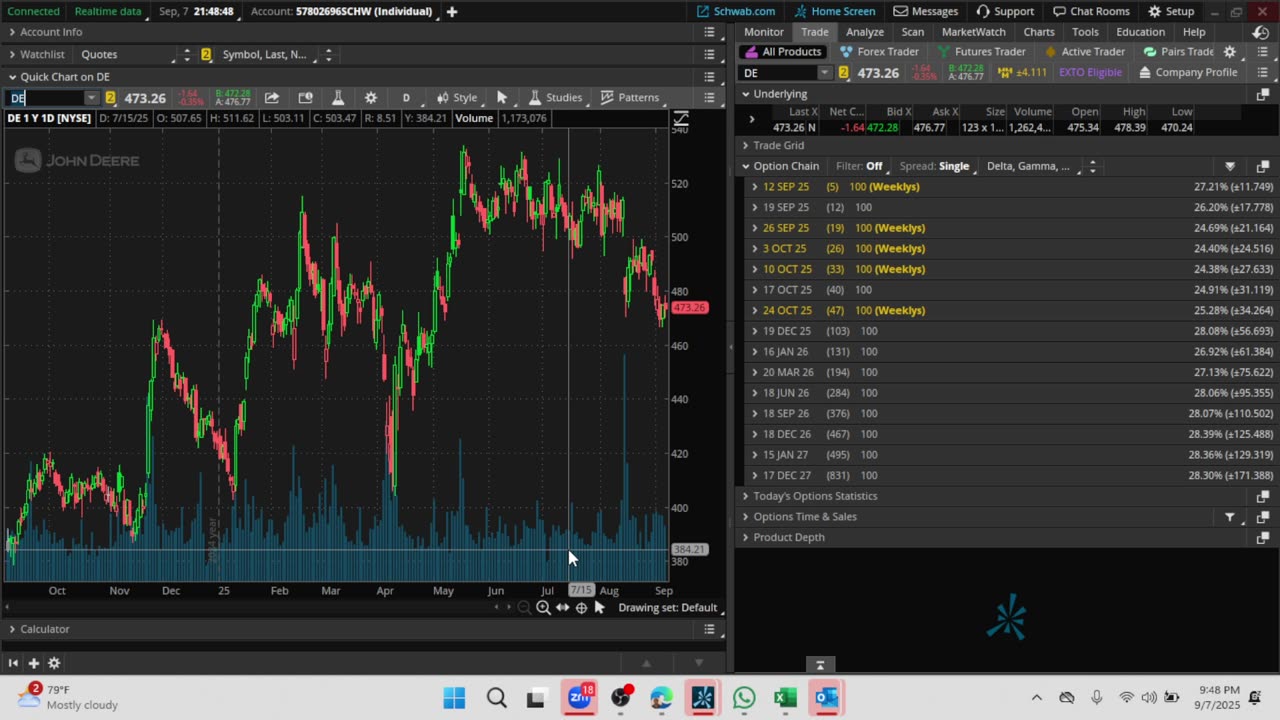1280x720 pixels.
Task: Click the Options Time & Sales filter icon
Action: coord(1230,517)
